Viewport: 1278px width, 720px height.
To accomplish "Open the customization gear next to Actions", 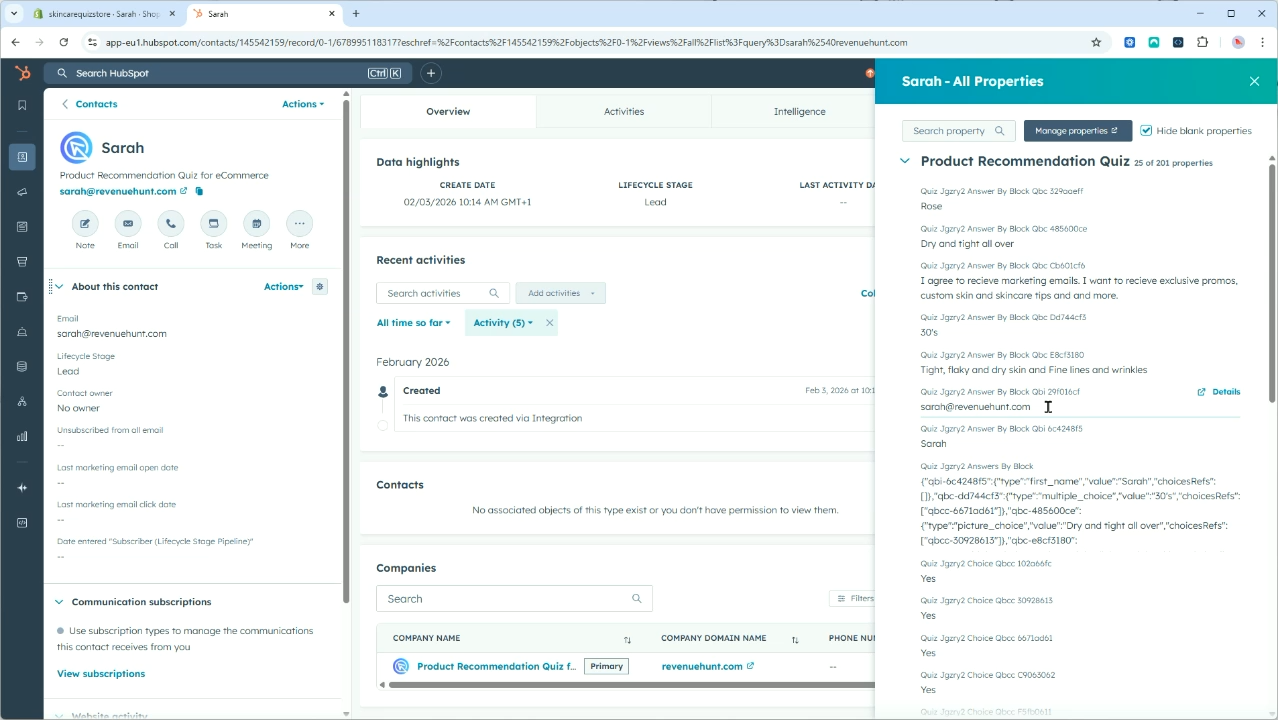I will click(x=319, y=286).
